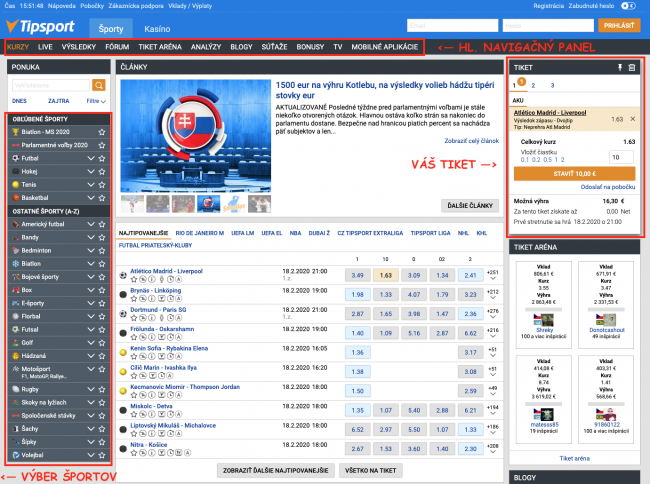Remove Atlético Madrid - Liverpool bet from ticket
The height and width of the screenshot is (484, 650).
click(x=632, y=118)
